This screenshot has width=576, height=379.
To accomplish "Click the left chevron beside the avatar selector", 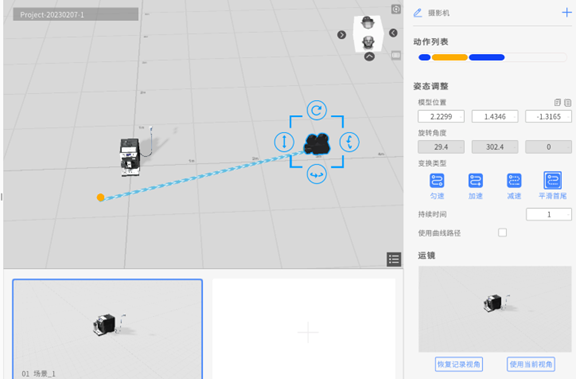I will pyautogui.click(x=393, y=33).
